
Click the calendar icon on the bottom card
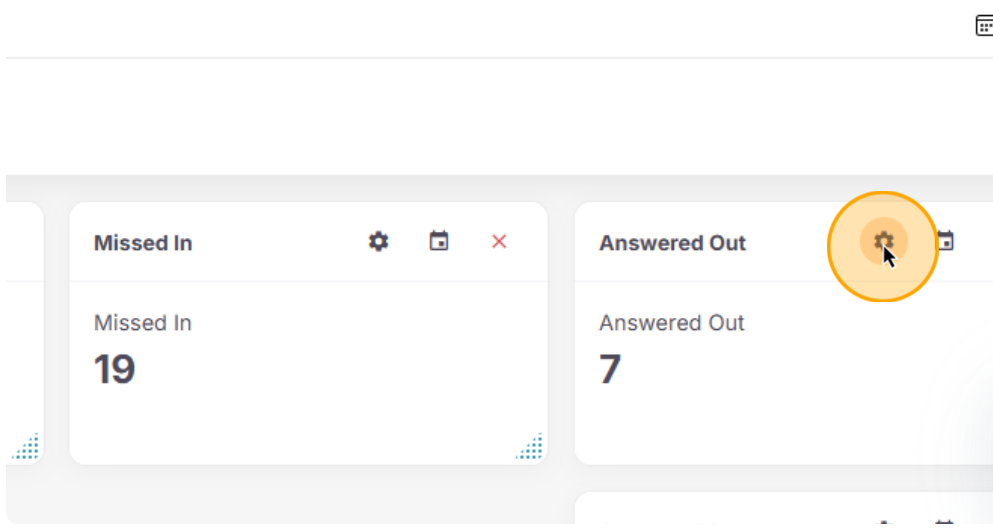click(945, 522)
